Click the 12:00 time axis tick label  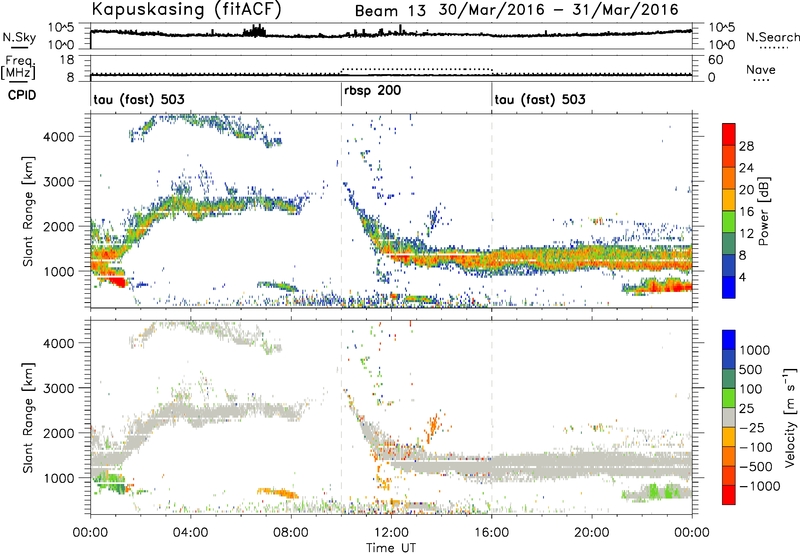[391, 533]
